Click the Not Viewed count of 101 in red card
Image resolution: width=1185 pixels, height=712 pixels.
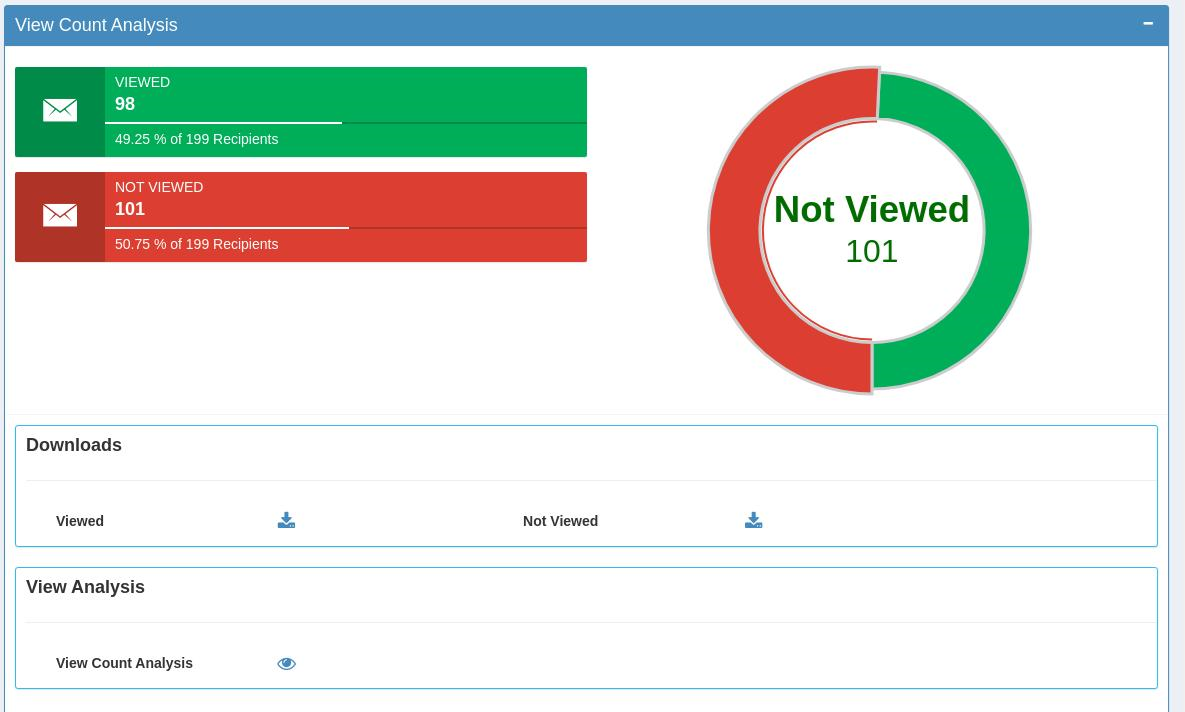(130, 209)
